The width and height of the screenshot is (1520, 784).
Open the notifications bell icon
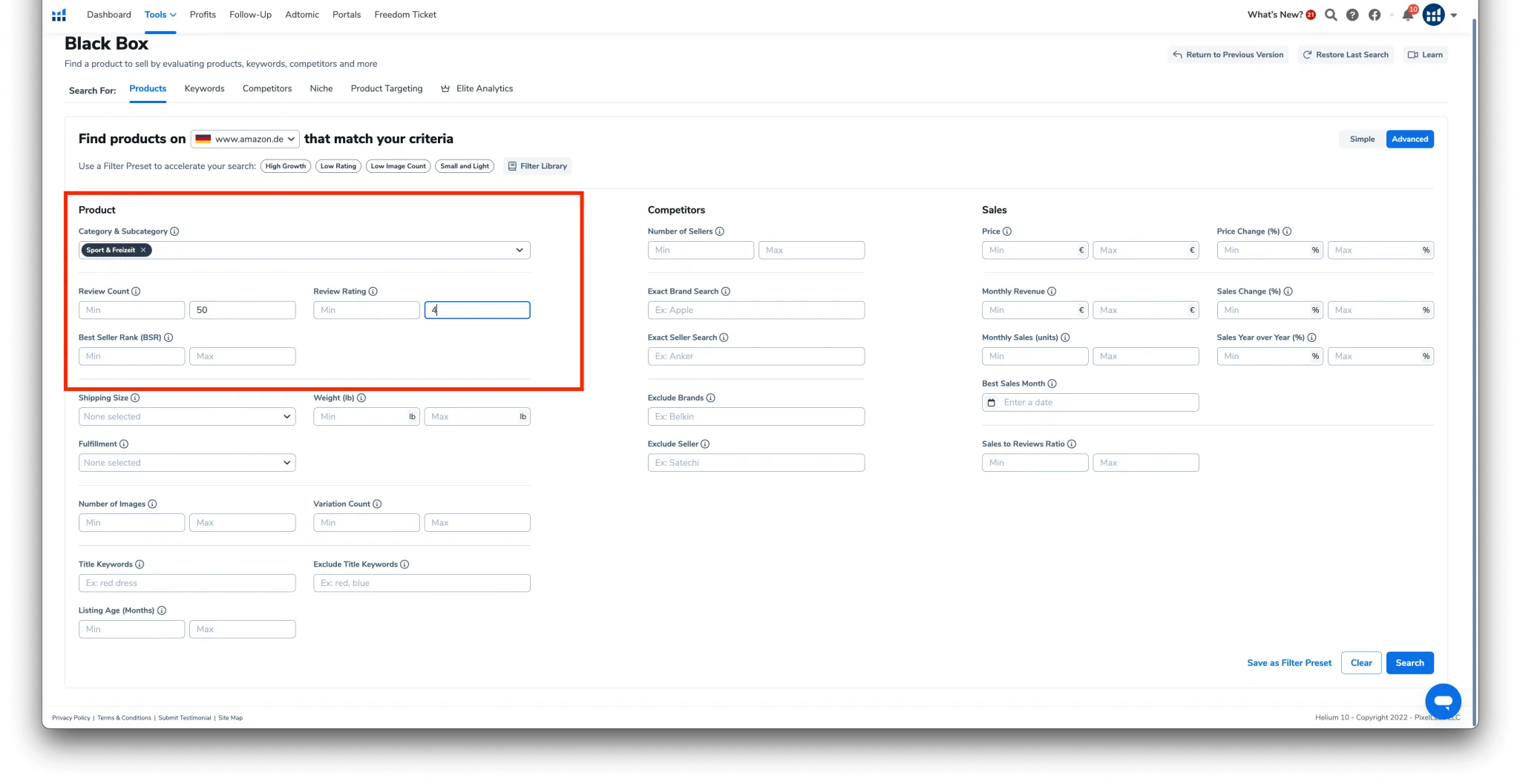[x=1407, y=15]
